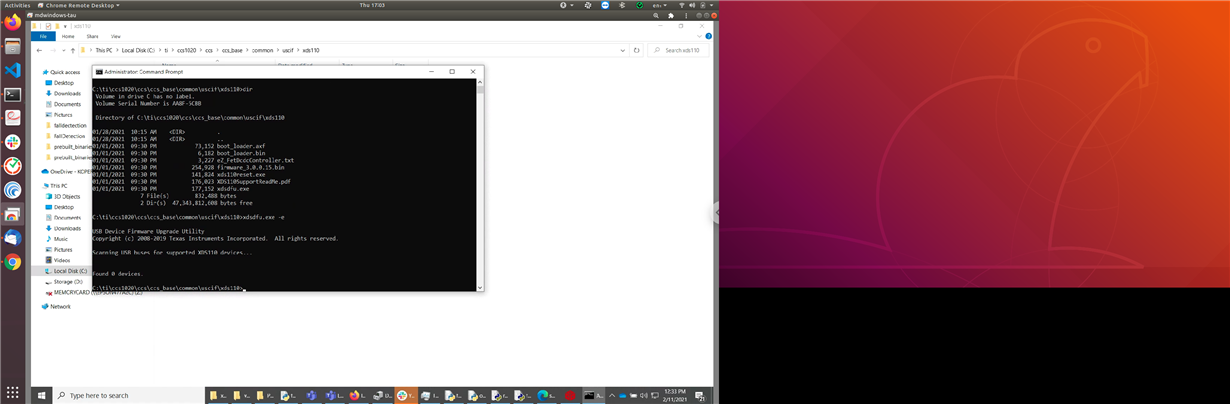Open the Windows Start menu
Viewport: 1230px width, 404px height.
point(40,395)
